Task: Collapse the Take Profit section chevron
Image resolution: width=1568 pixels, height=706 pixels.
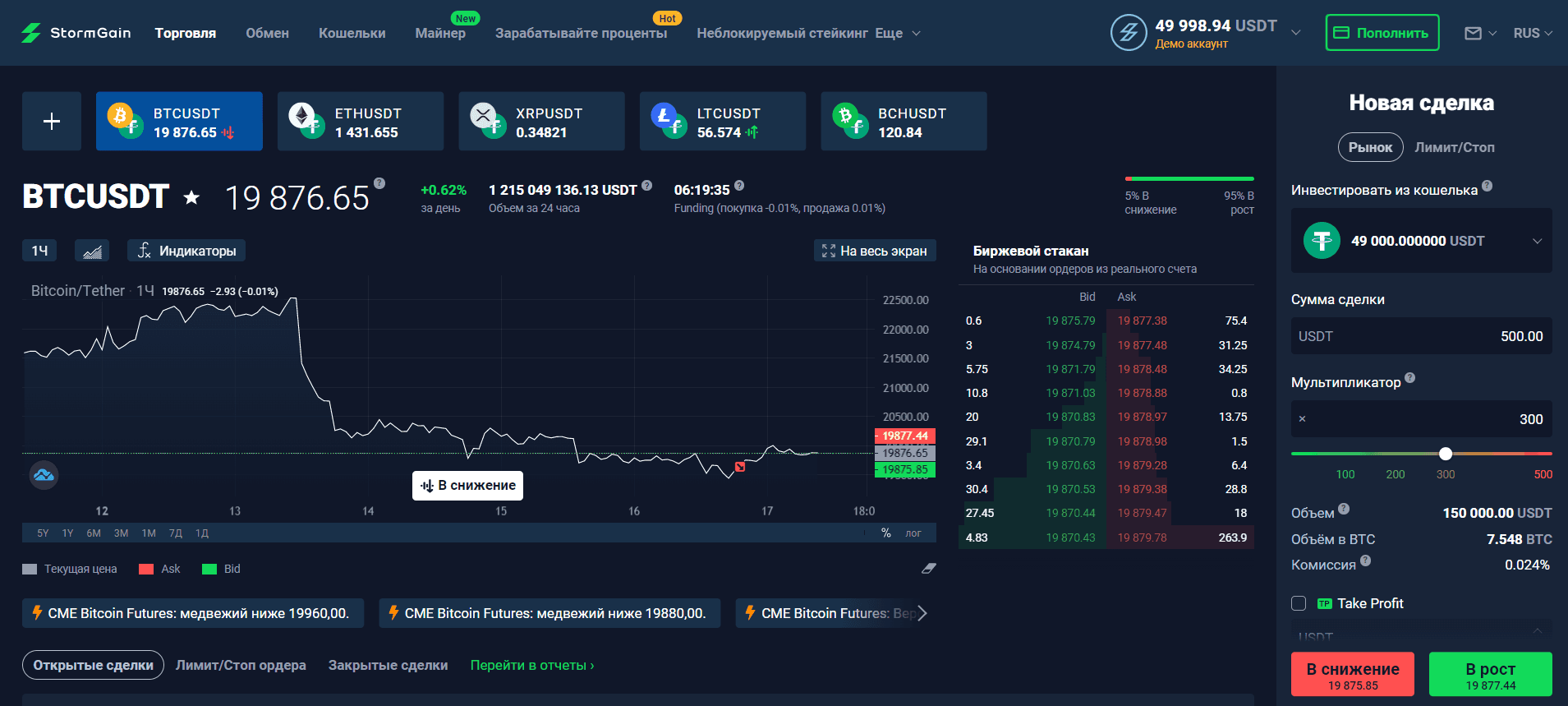Action: coord(1537,630)
